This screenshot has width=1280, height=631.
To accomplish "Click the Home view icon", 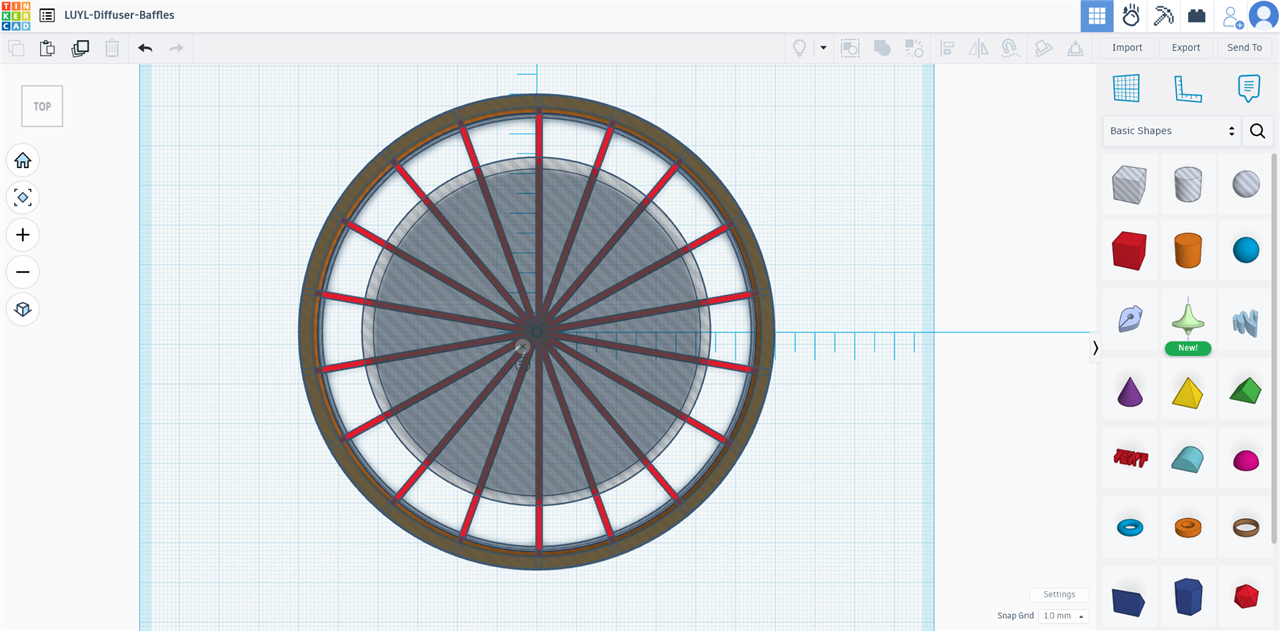I will pyautogui.click(x=23, y=160).
